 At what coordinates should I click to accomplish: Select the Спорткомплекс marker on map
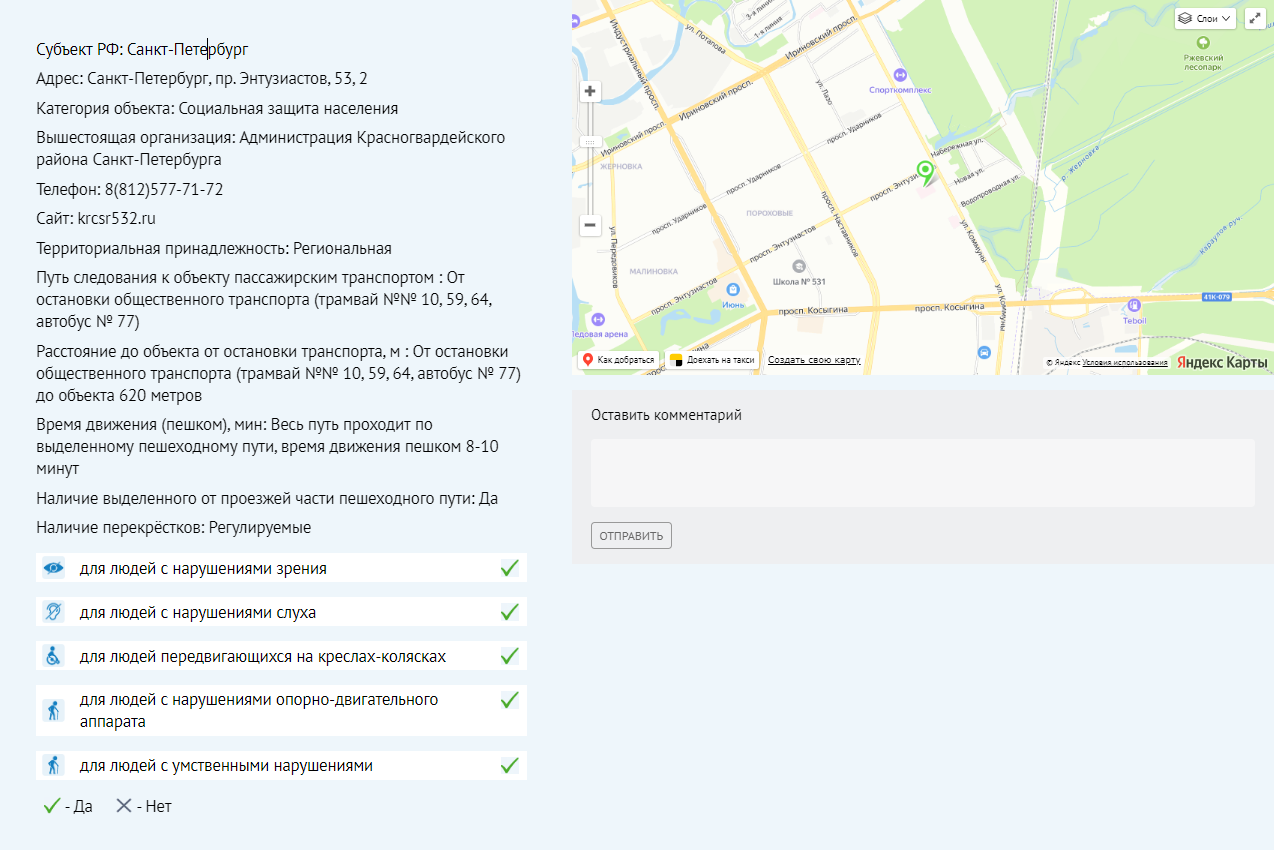900,75
